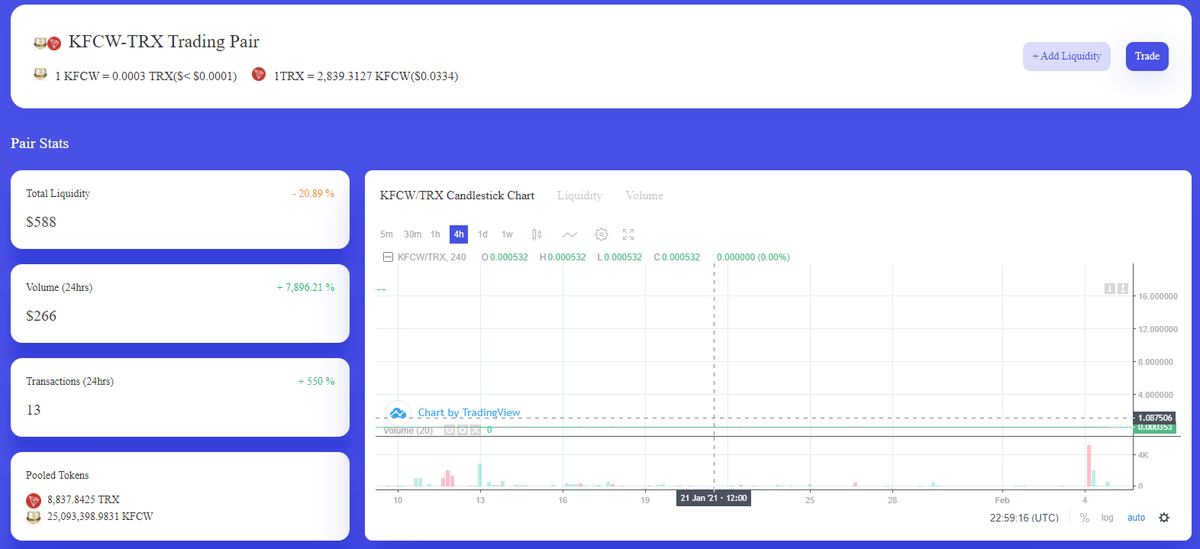The width and height of the screenshot is (1200, 549).
Task: Open the candlestick chart style selector
Action: pyautogui.click(x=537, y=234)
